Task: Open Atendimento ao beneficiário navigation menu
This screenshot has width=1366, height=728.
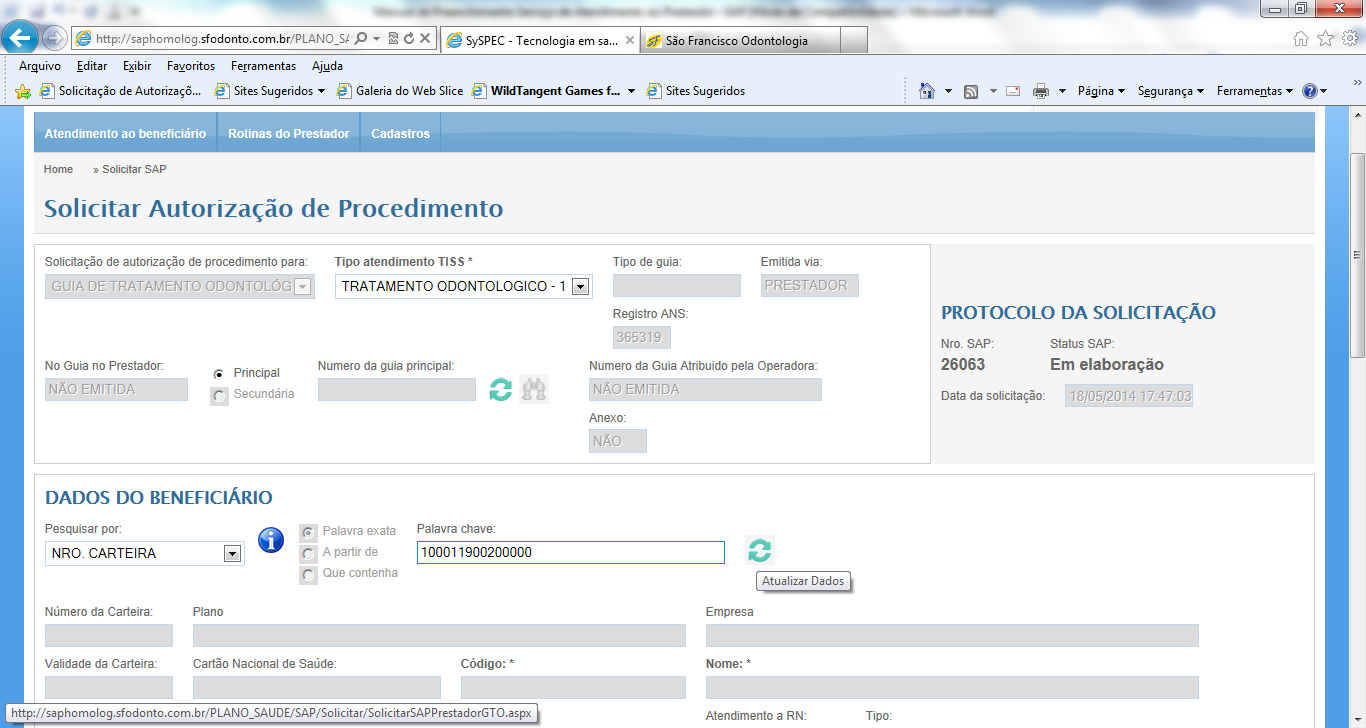Action: point(125,133)
